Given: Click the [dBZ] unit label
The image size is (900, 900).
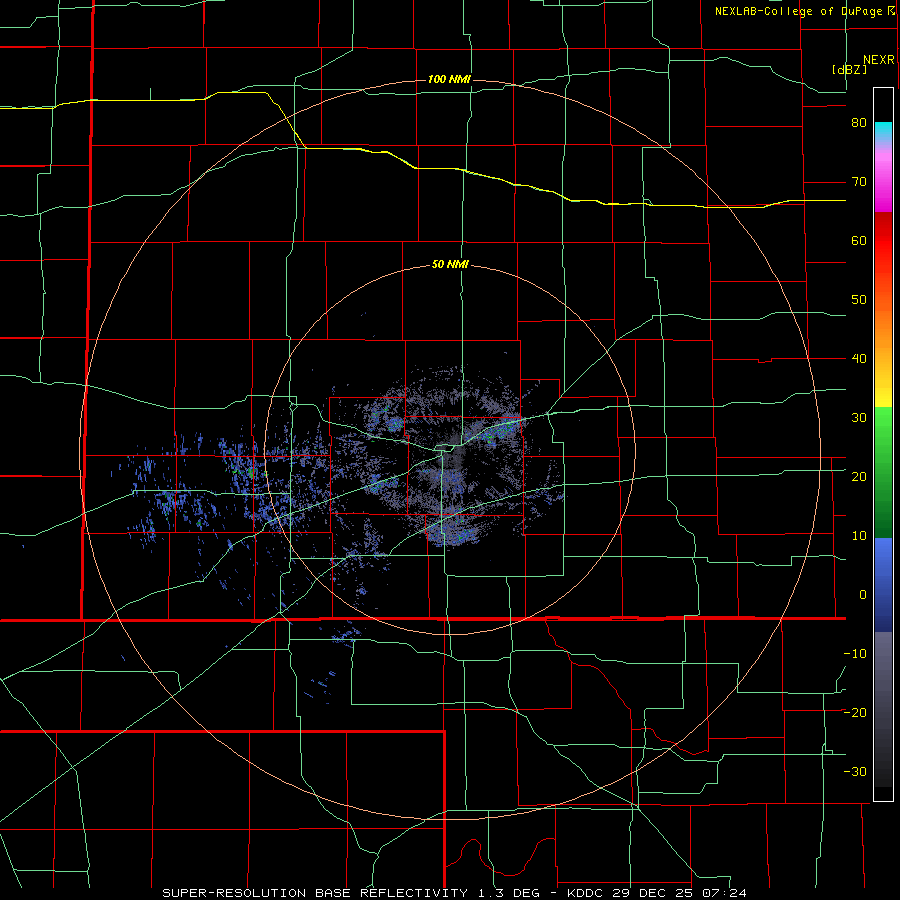Looking at the screenshot, I should pyautogui.click(x=849, y=70).
